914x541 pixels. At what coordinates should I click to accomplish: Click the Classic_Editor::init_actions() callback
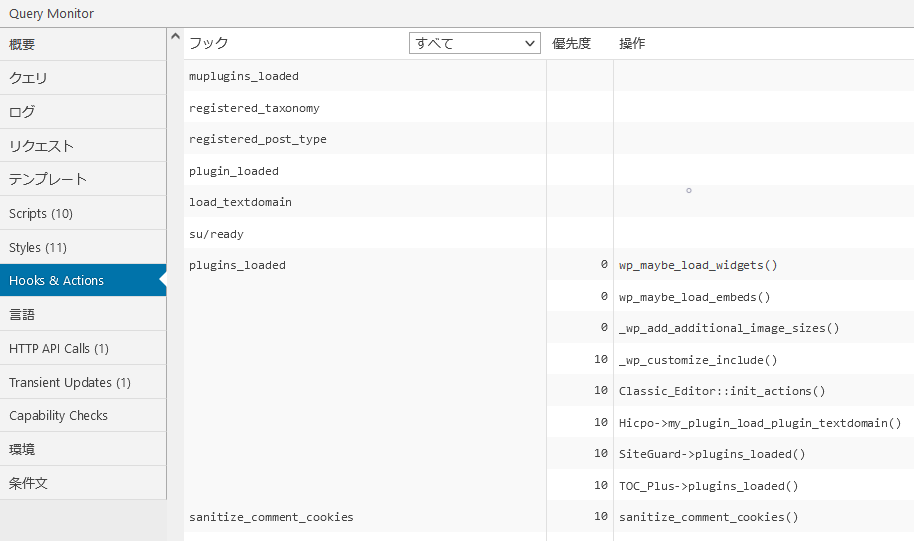coord(722,391)
